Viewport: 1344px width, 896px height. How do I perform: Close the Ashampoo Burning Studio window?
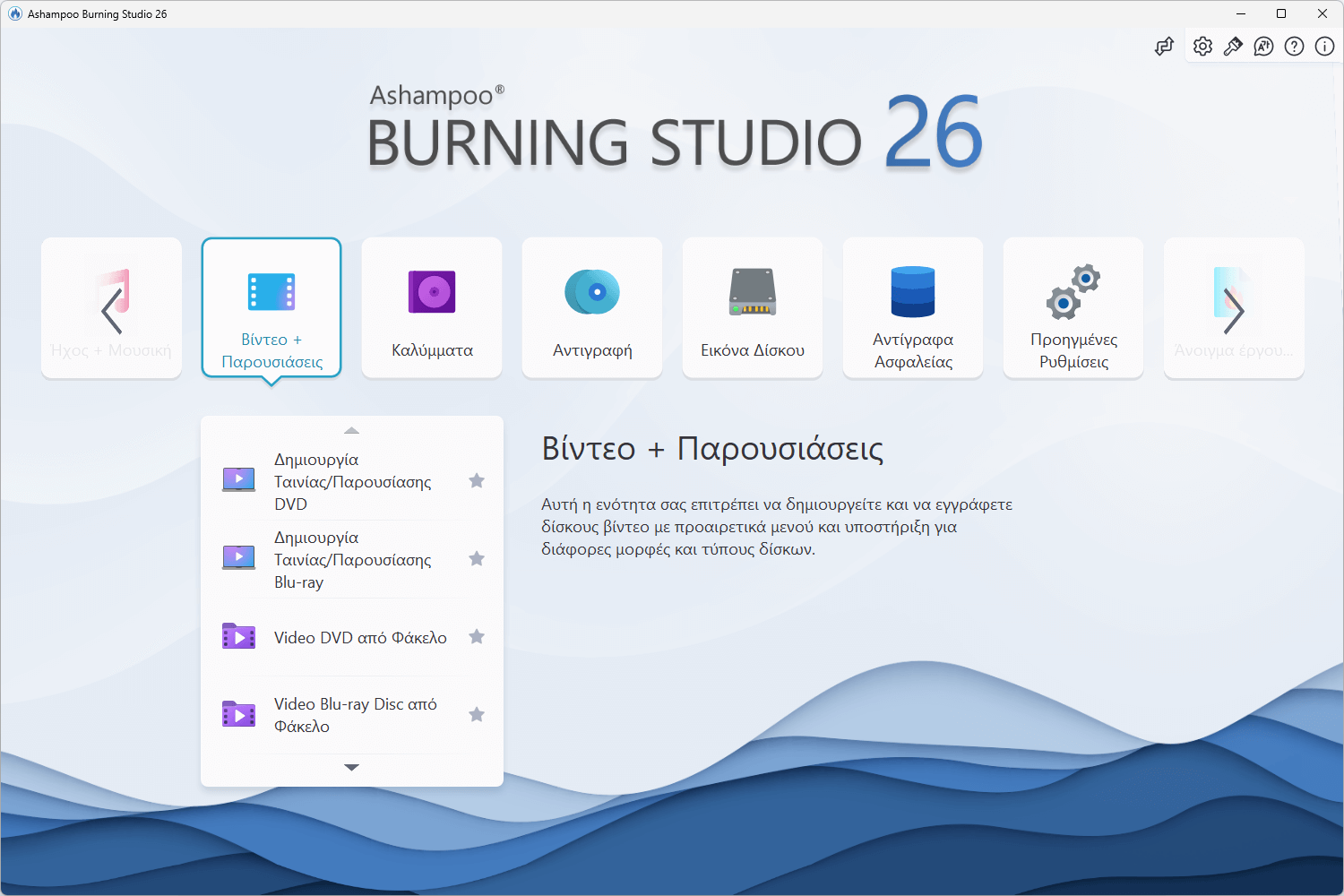(1322, 13)
